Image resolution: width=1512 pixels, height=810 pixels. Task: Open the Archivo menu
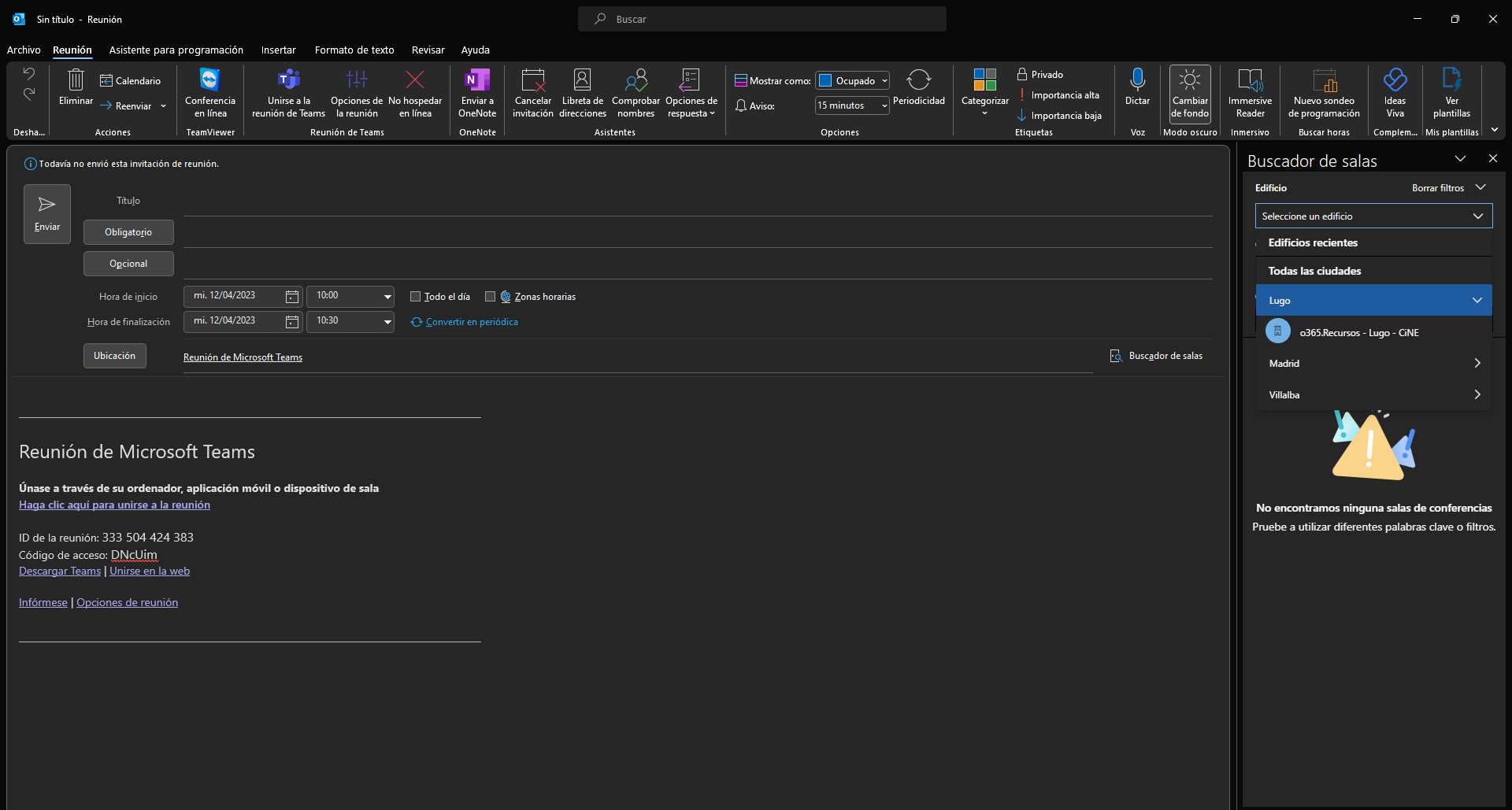pyautogui.click(x=24, y=50)
